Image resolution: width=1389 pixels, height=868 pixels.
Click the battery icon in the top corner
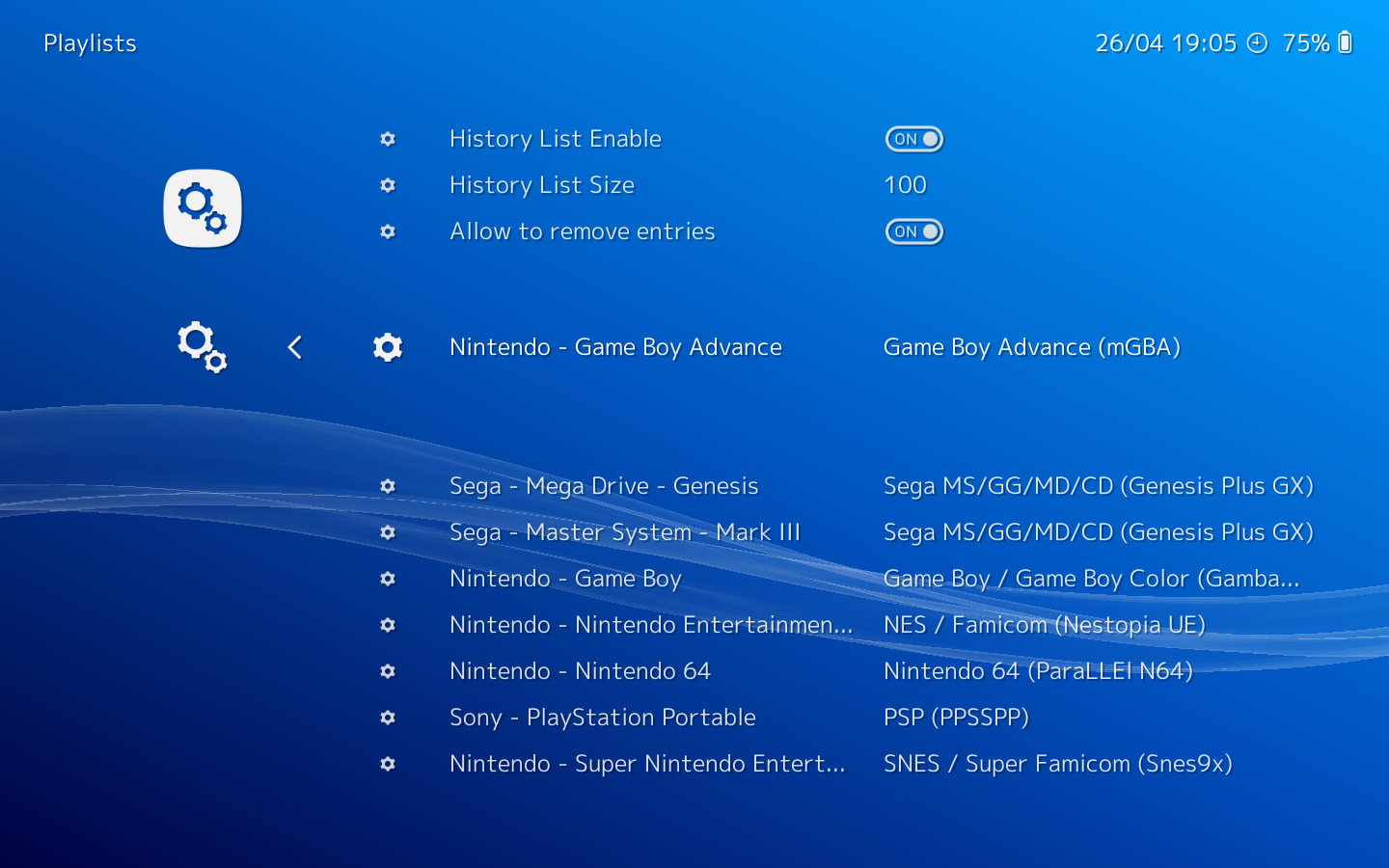[x=1346, y=42]
